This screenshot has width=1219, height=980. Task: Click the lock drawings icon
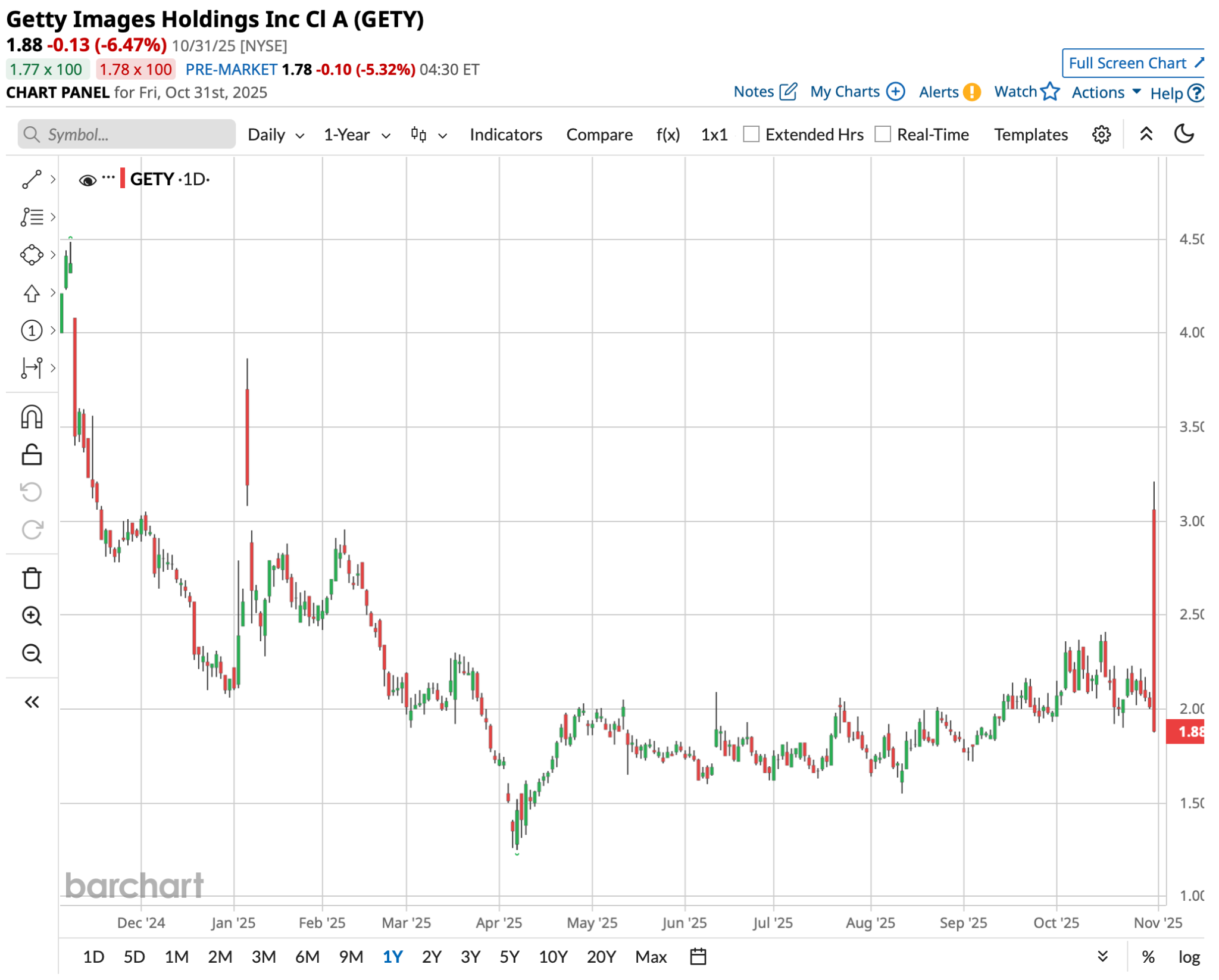(x=32, y=455)
